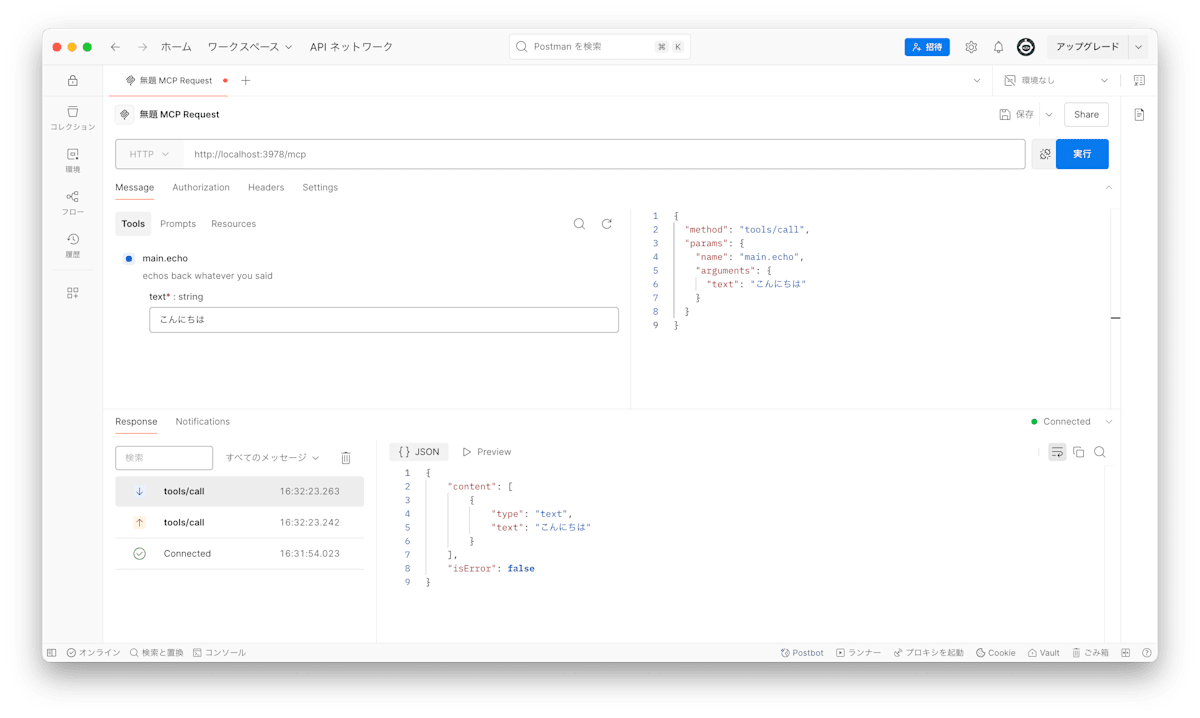Open the History sidebar icon
Screen dimensions: 1200x718
(x=72, y=245)
